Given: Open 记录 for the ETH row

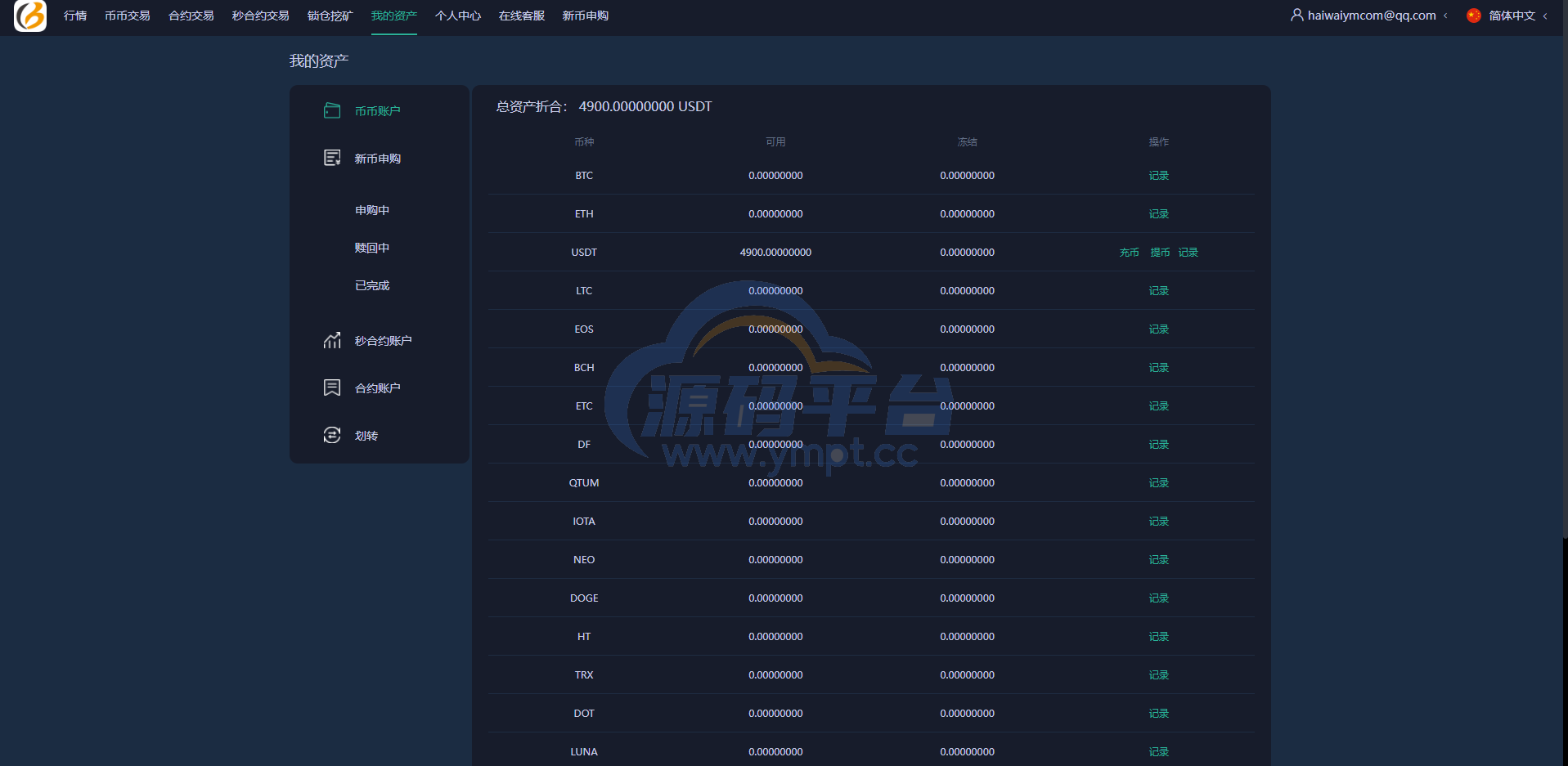Looking at the screenshot, I should point(1159,213).
